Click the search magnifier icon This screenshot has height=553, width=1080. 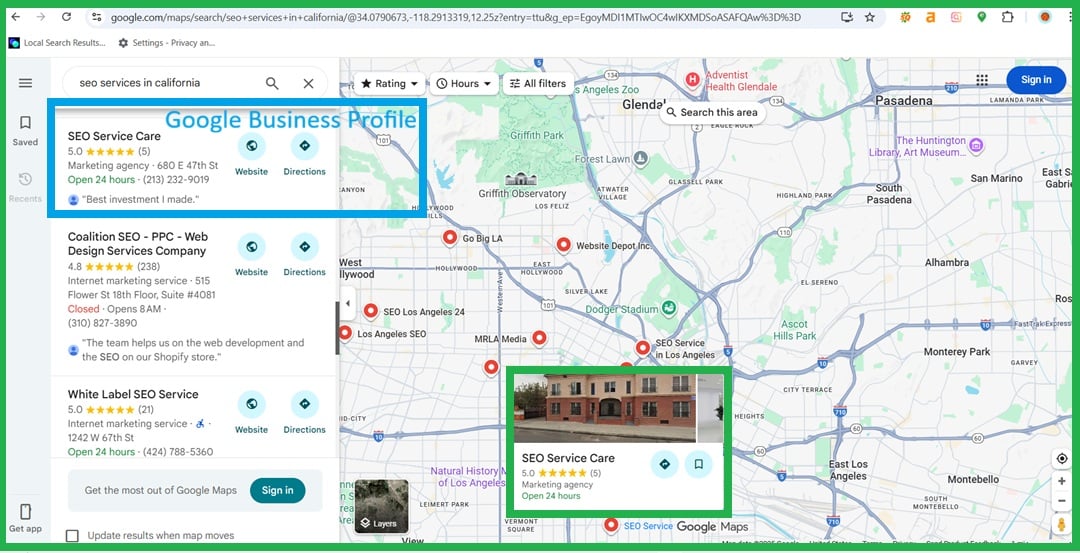272,83
